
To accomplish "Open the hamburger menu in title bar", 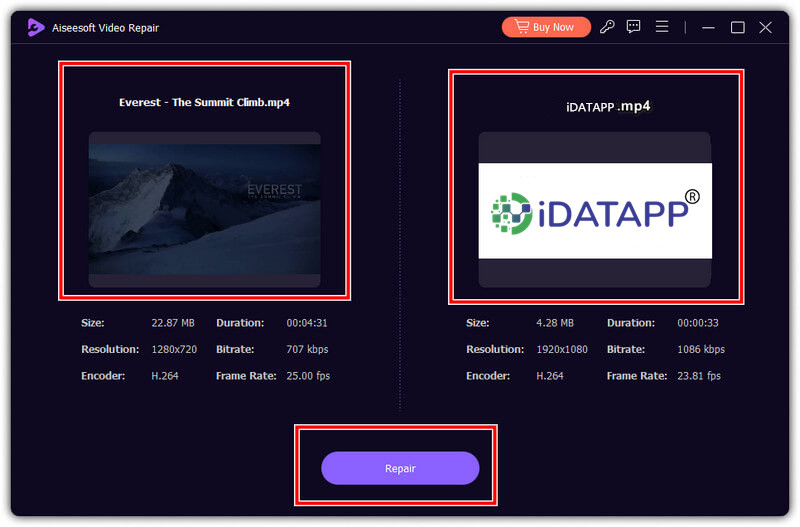I will [x=660, y=27].
